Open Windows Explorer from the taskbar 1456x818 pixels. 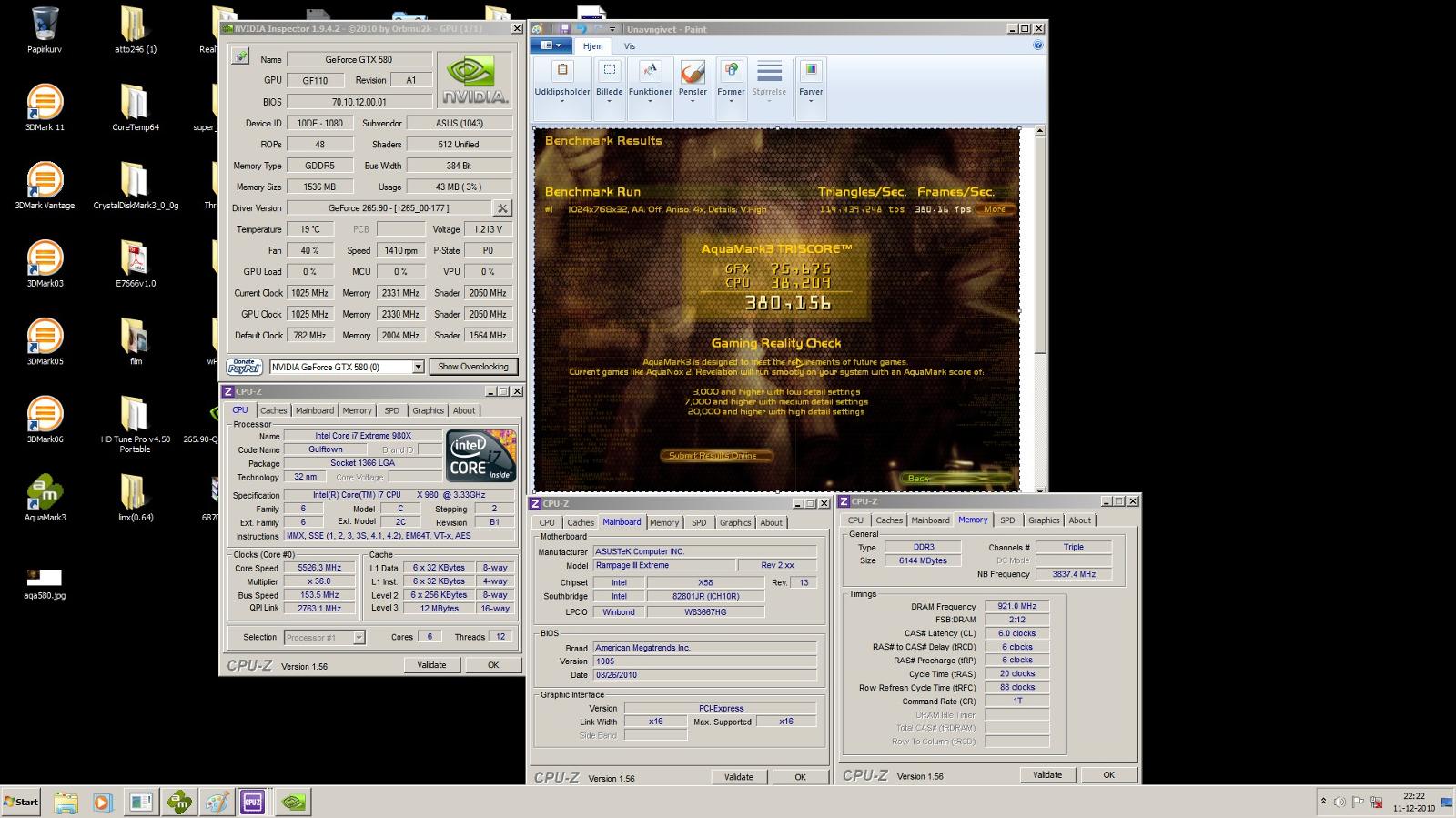(66, 803)
